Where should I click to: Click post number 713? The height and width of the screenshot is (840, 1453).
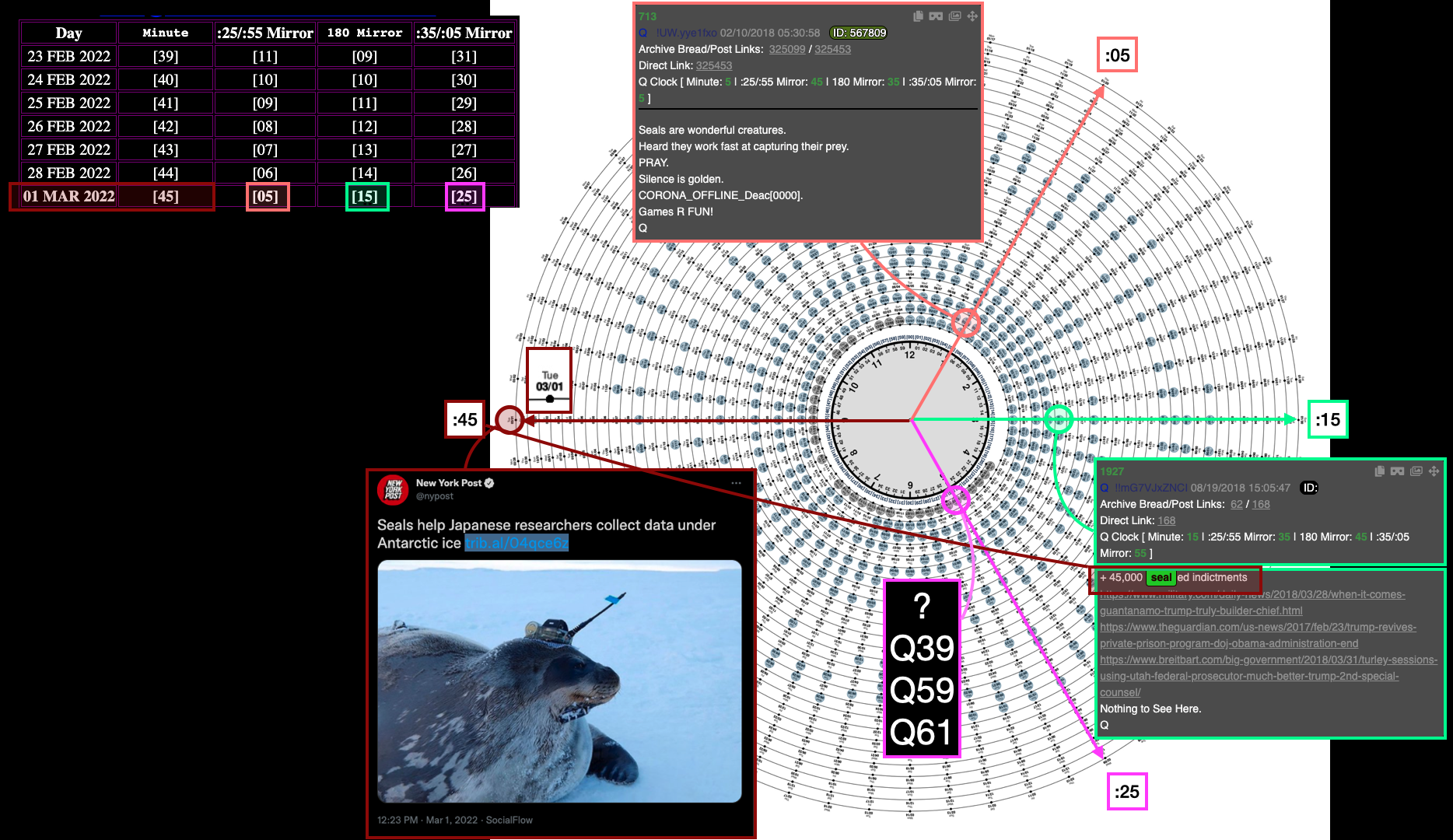pyautogui.click(x=647, y=16)
